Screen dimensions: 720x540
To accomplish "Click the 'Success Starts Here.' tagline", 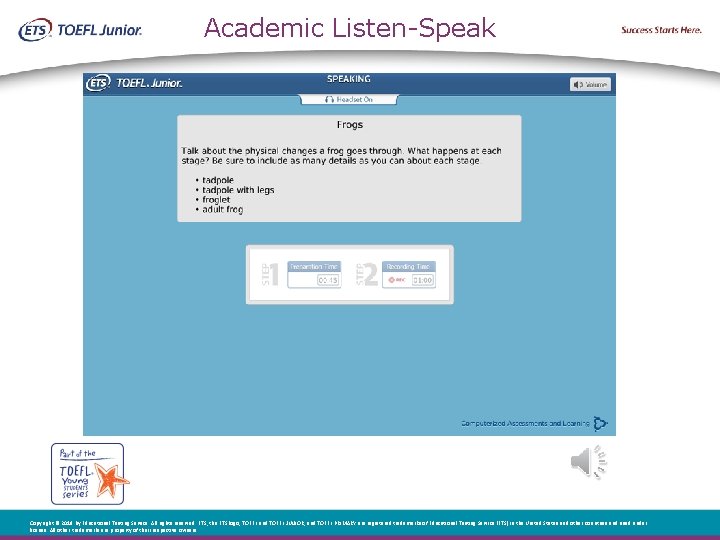I will point(661,30).
